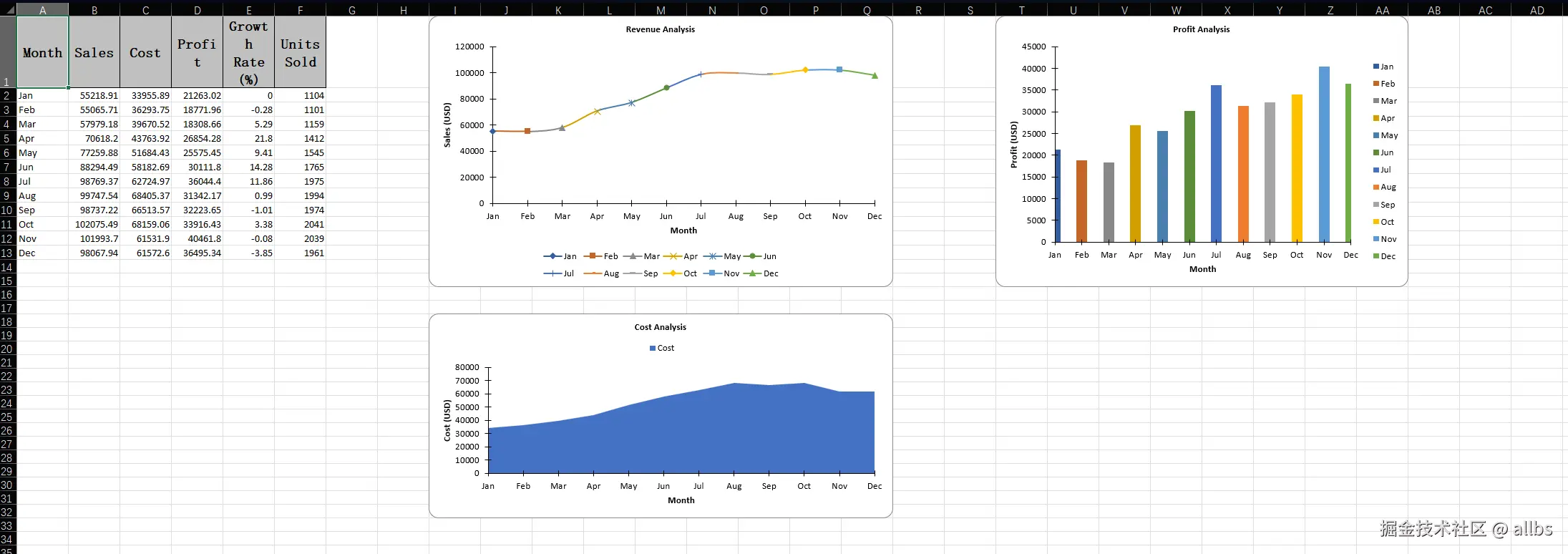The height and width of the screenshot is (554, 1568).
Task: Select the Dec triangle point on the revenue line
Action: [x=875, y=75]
